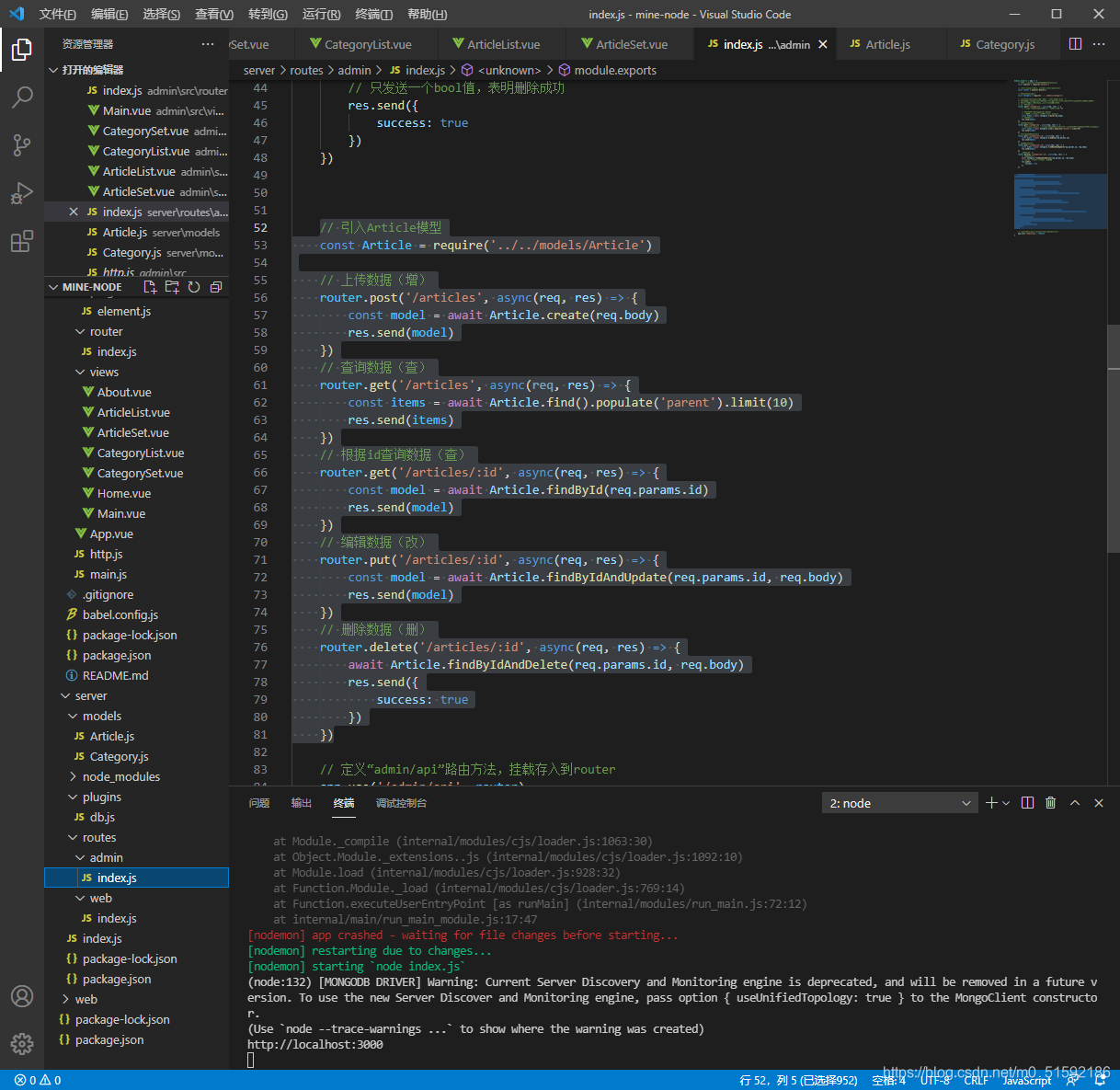Click the UTF-8 encoding in status bar
The image size is (1120, 1090).
tap(935, 1081)
